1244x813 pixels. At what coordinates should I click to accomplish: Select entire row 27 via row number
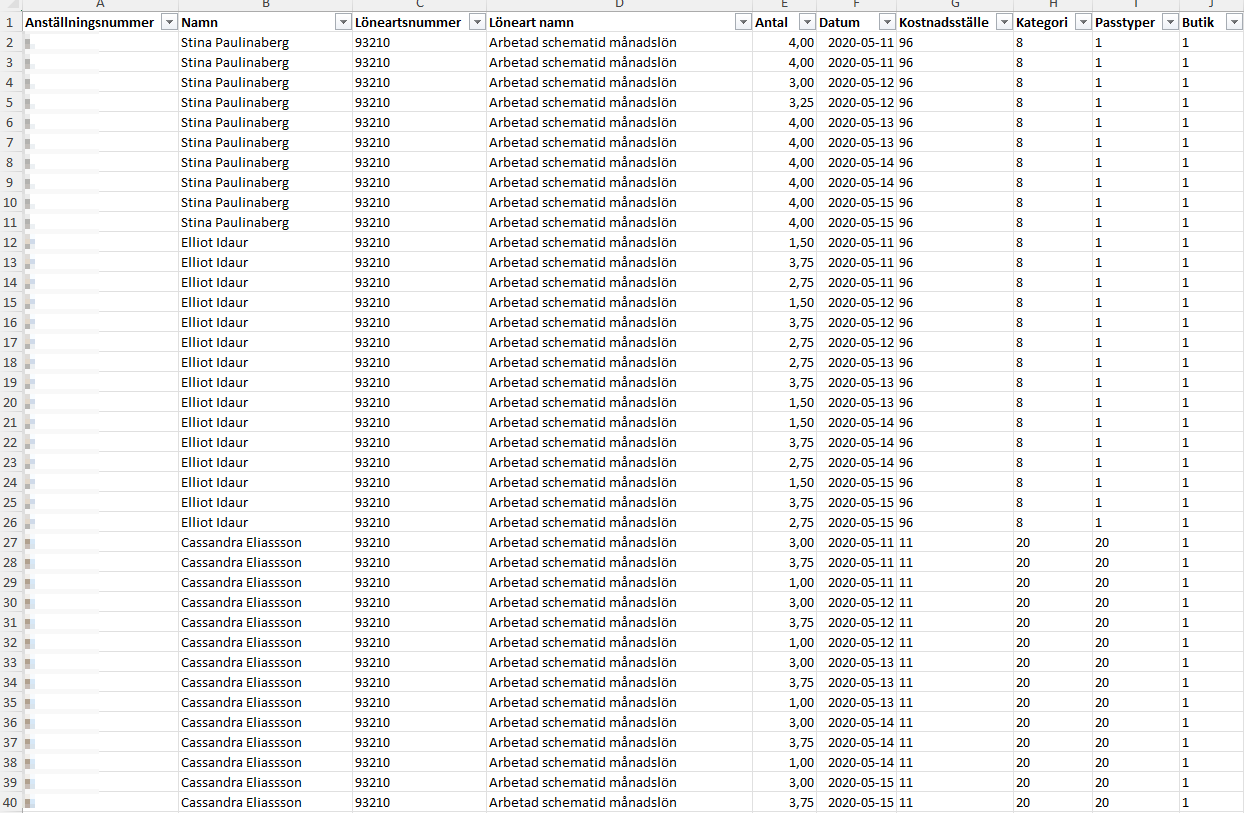point(10,542)
